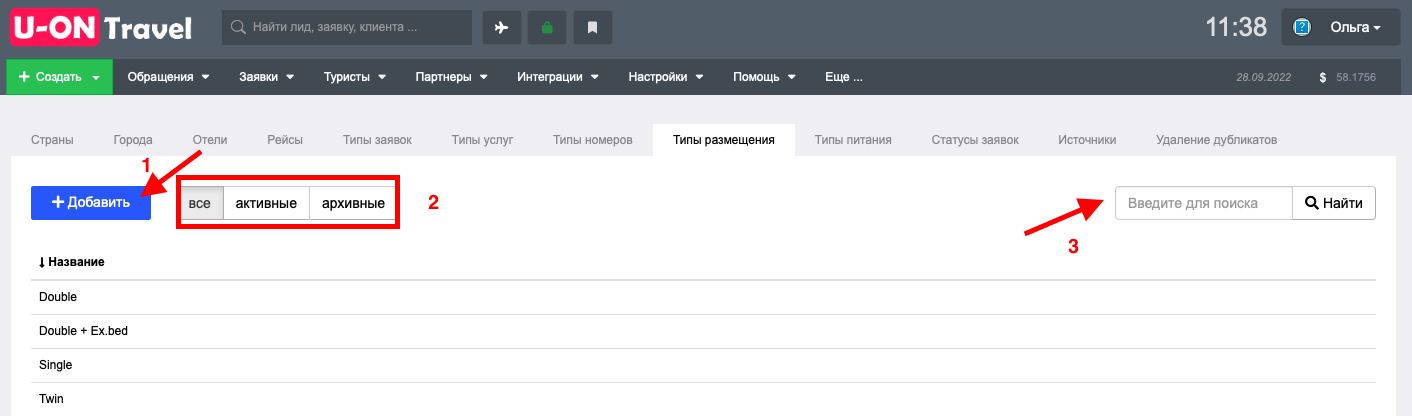
Task: Select the Типы размещения tab
Action: 724,140
